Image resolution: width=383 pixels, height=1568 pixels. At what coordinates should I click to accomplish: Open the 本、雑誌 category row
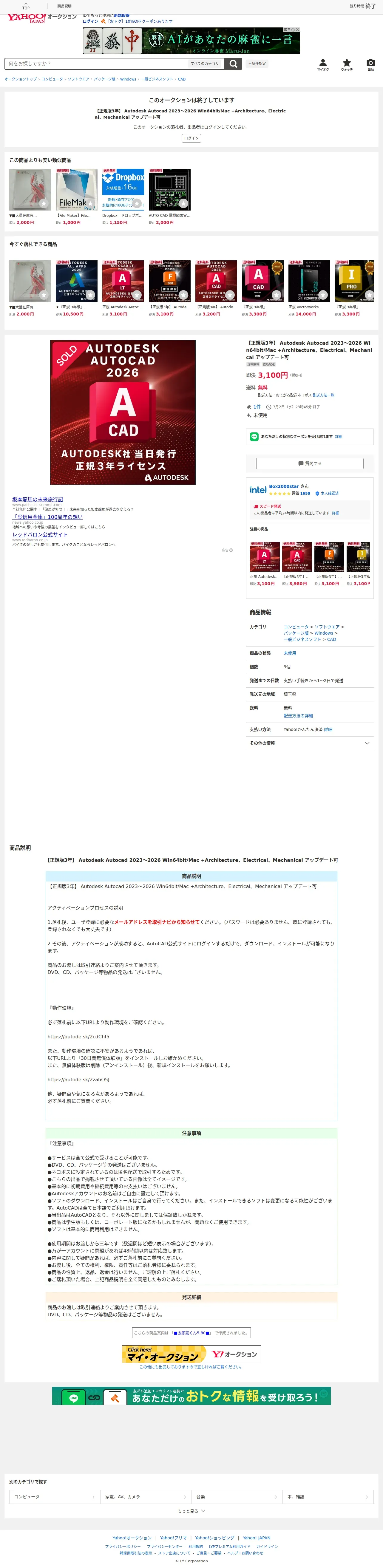coord(328,1497)
